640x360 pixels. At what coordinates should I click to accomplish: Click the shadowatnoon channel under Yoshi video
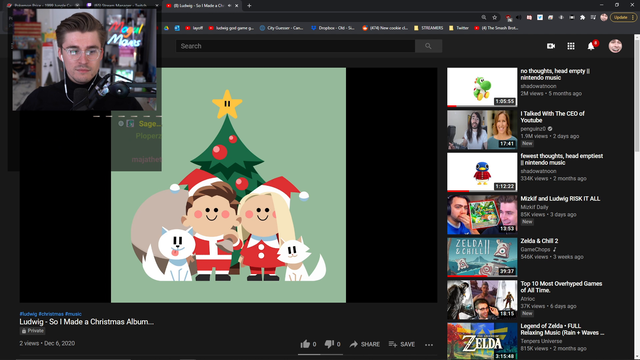tap(538, 86)
